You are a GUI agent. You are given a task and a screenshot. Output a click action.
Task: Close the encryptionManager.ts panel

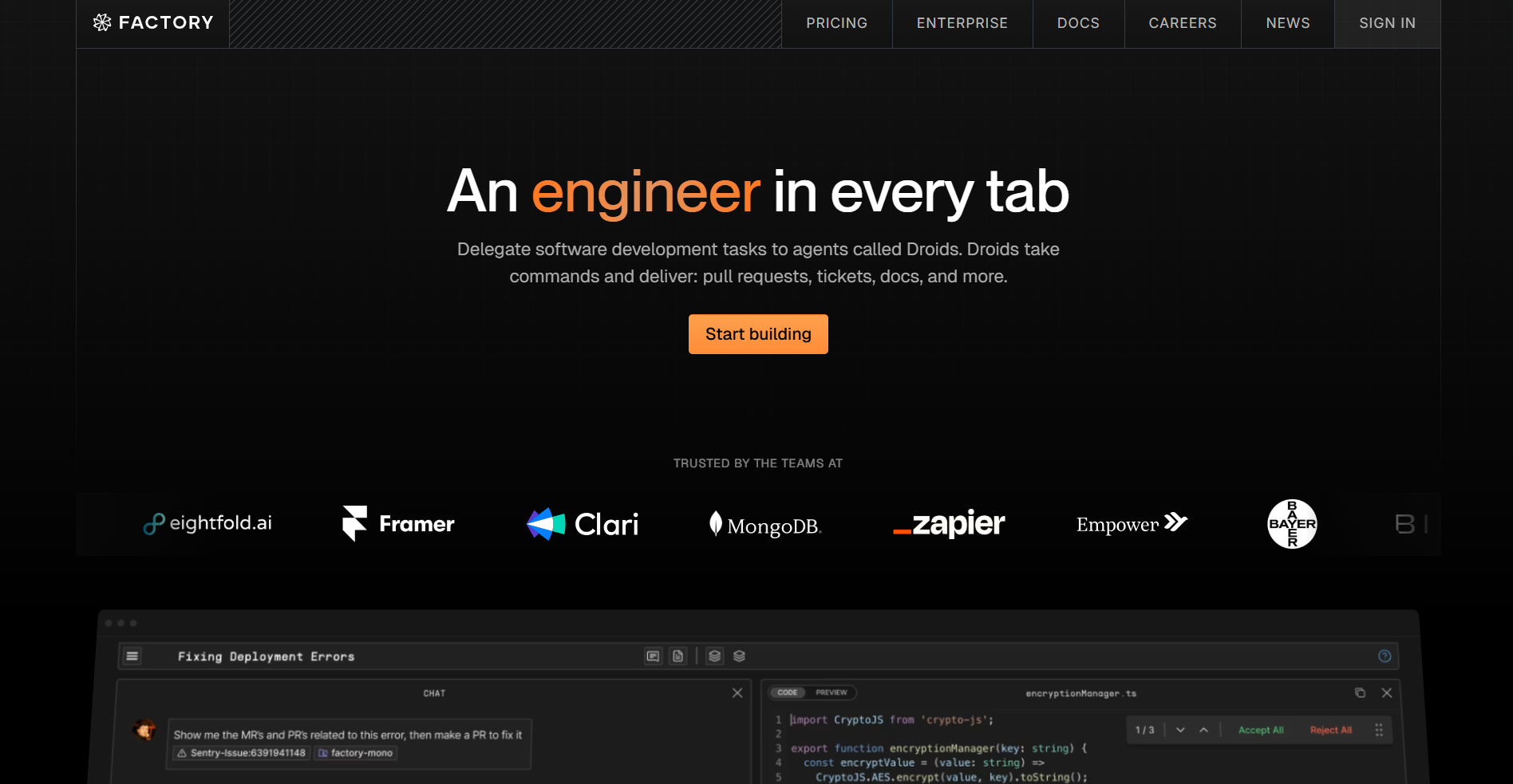tap(1387, 693)
